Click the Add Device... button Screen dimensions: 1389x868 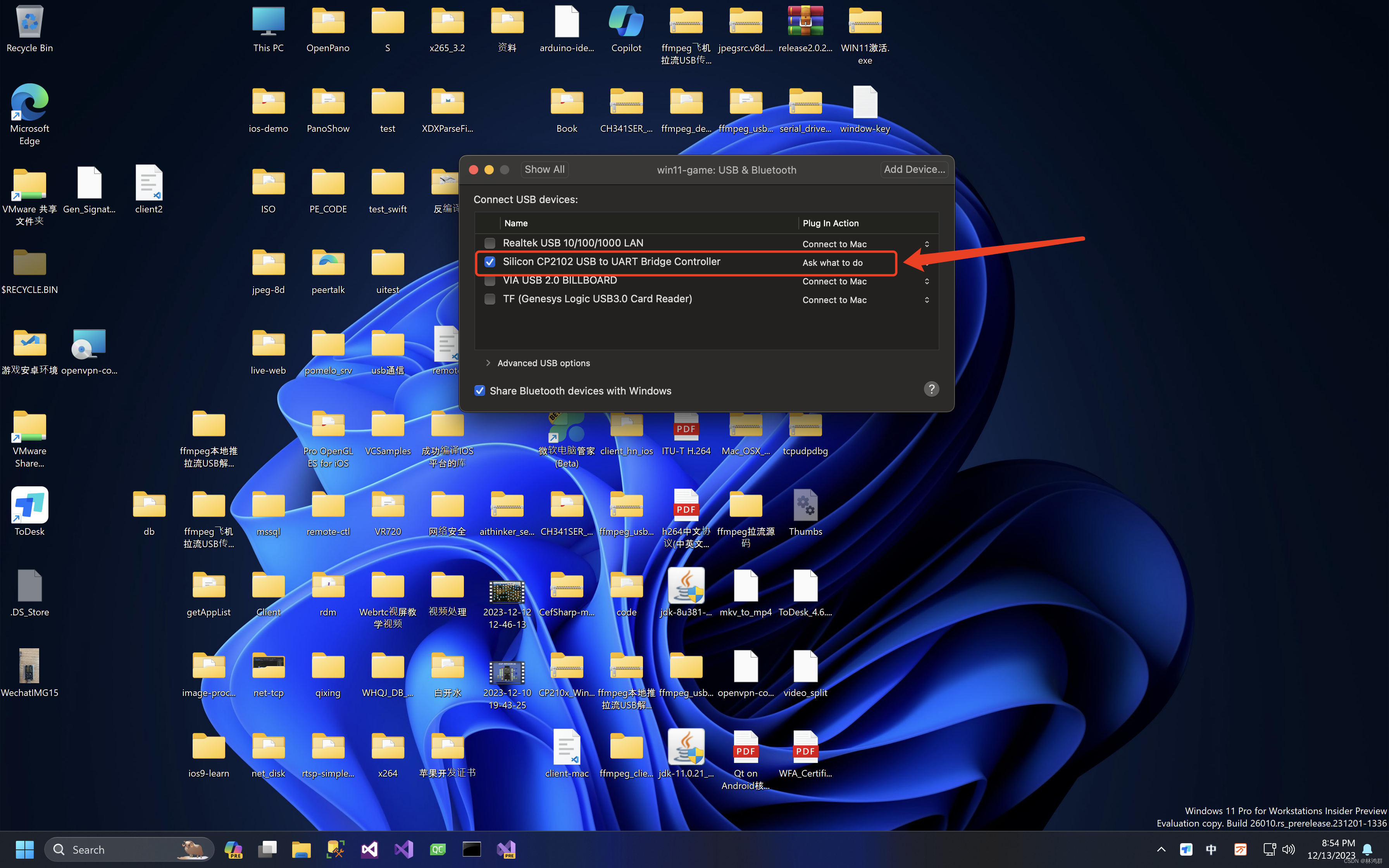(914, 169)
